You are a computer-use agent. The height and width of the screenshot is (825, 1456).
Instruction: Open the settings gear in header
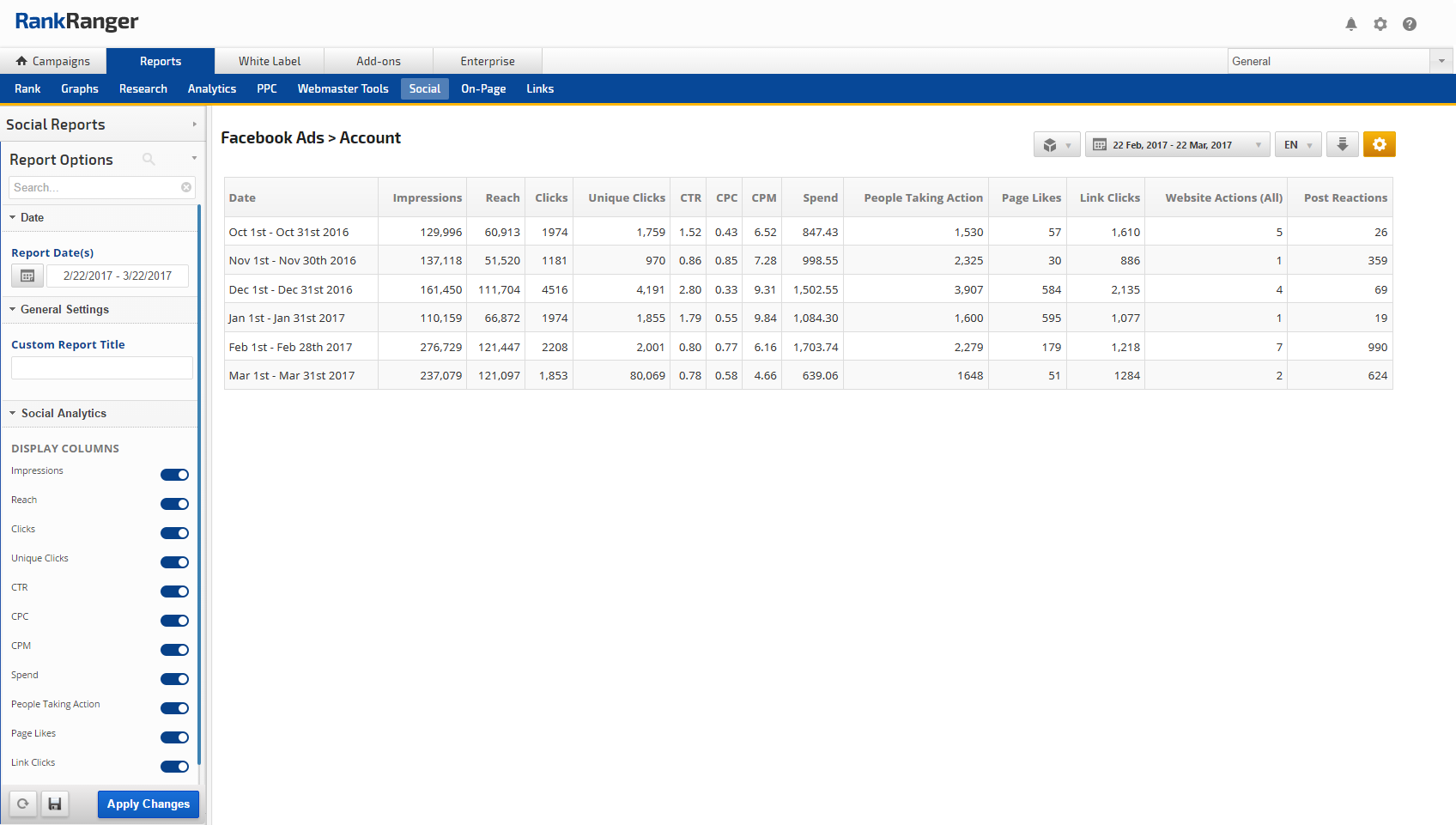pos(1380,24)
